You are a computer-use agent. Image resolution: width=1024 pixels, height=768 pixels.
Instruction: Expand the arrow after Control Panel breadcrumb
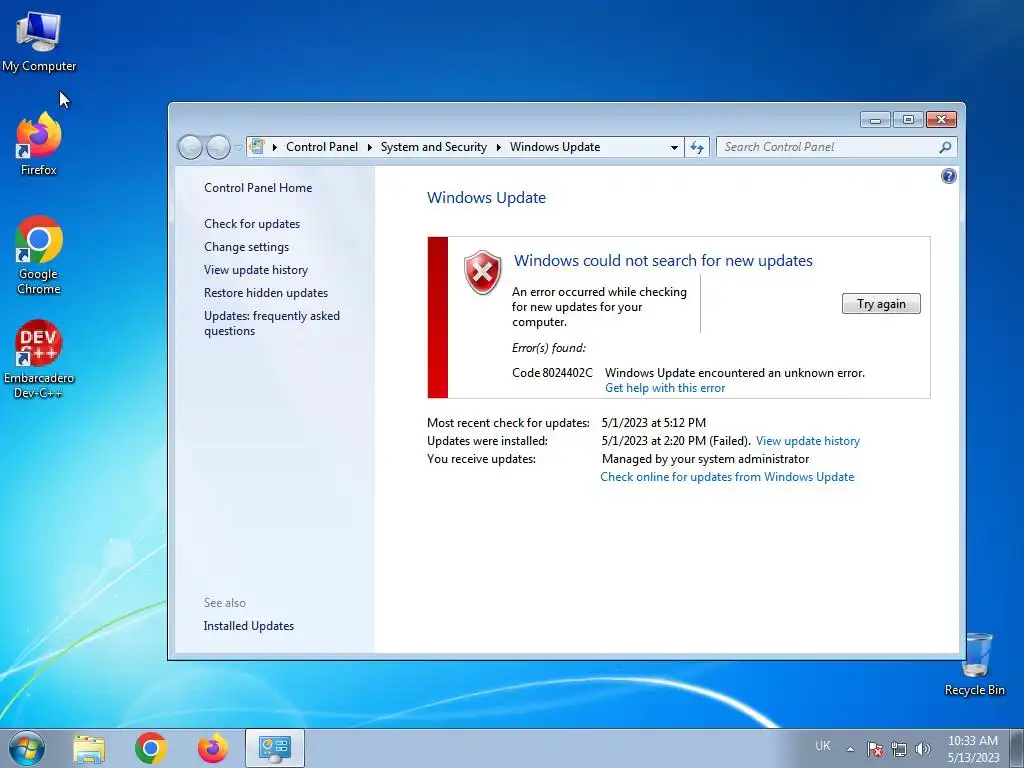pos(370,148)
